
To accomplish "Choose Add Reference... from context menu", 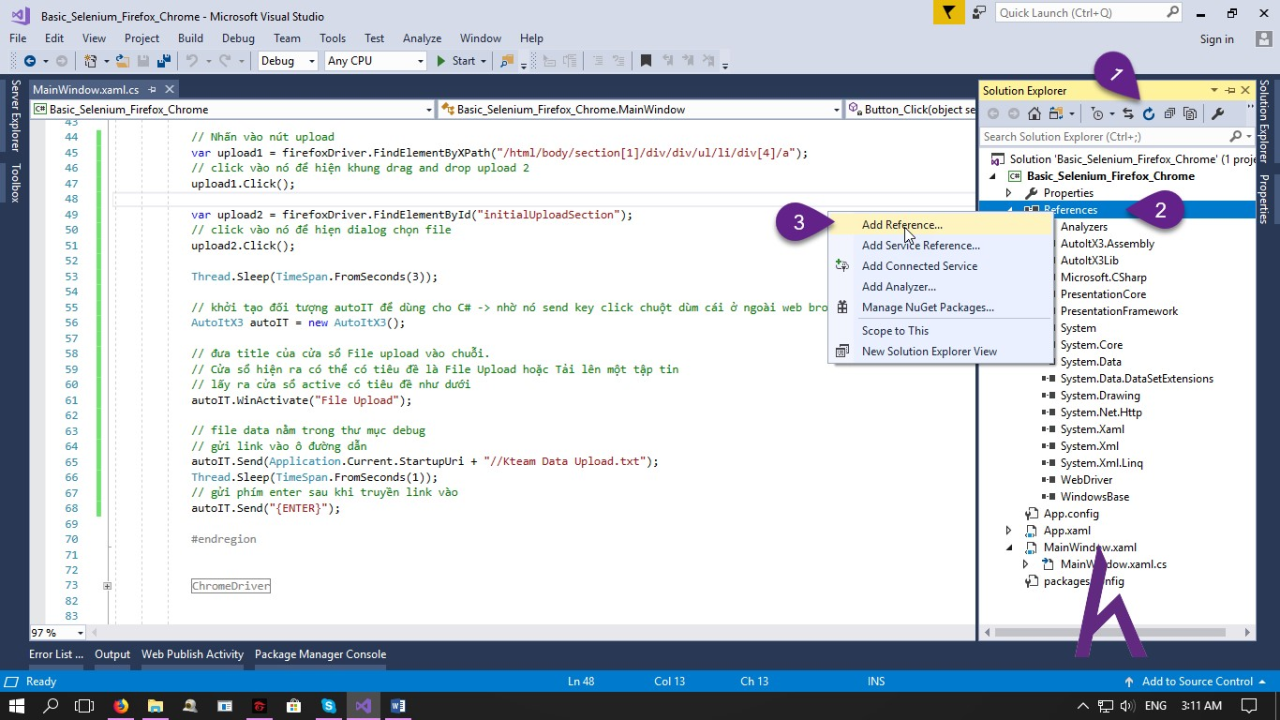I will tap(940, 225).
